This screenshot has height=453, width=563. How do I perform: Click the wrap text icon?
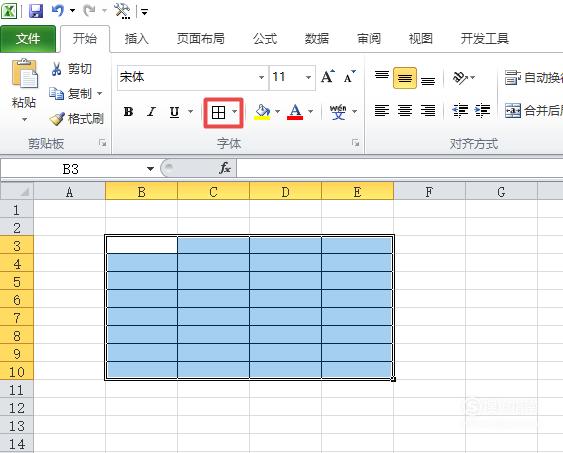click(513, 77)
